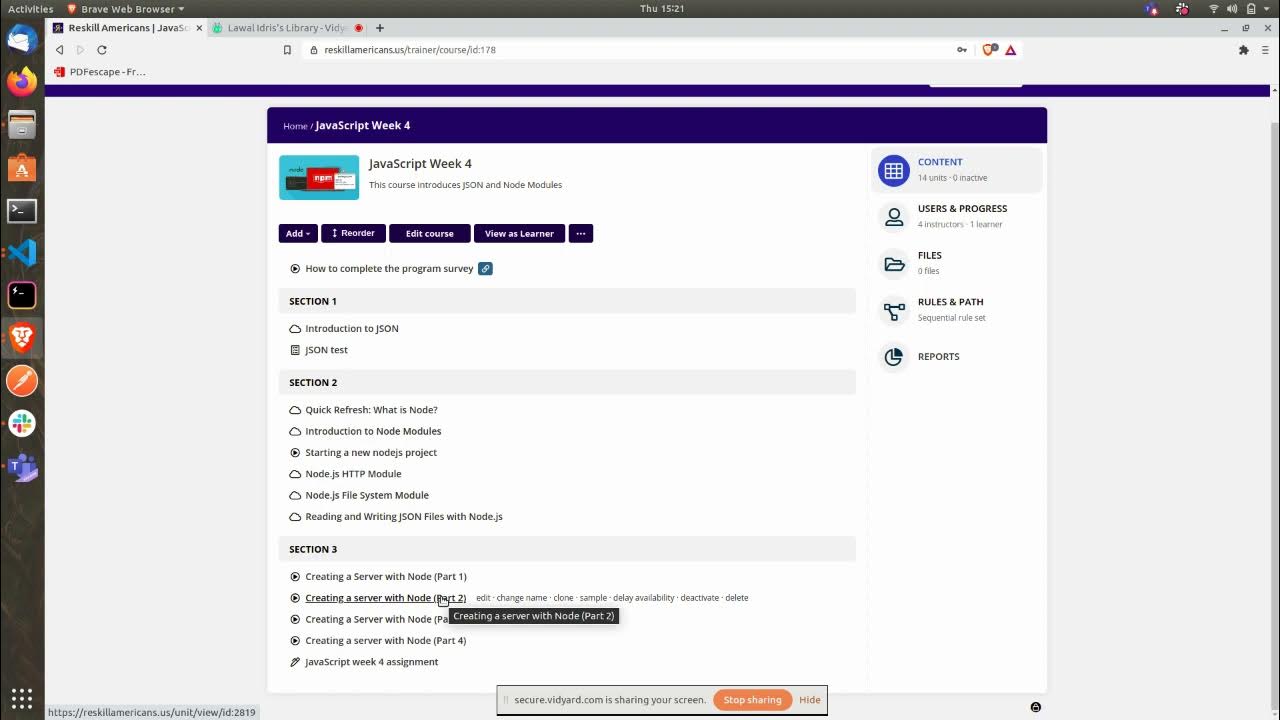Launch Thunderbird from the dock
This screenshot has height=720, width=1280.
[22, 40]
